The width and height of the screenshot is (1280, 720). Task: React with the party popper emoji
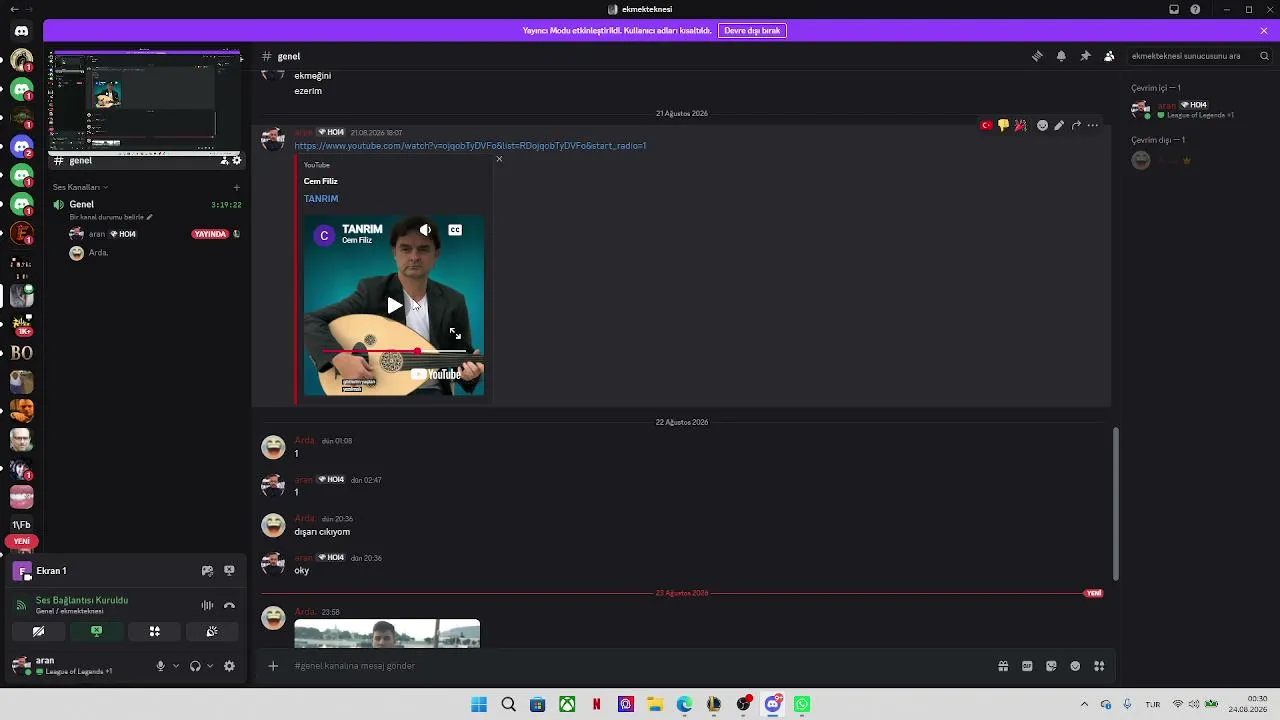(1020, 125)
